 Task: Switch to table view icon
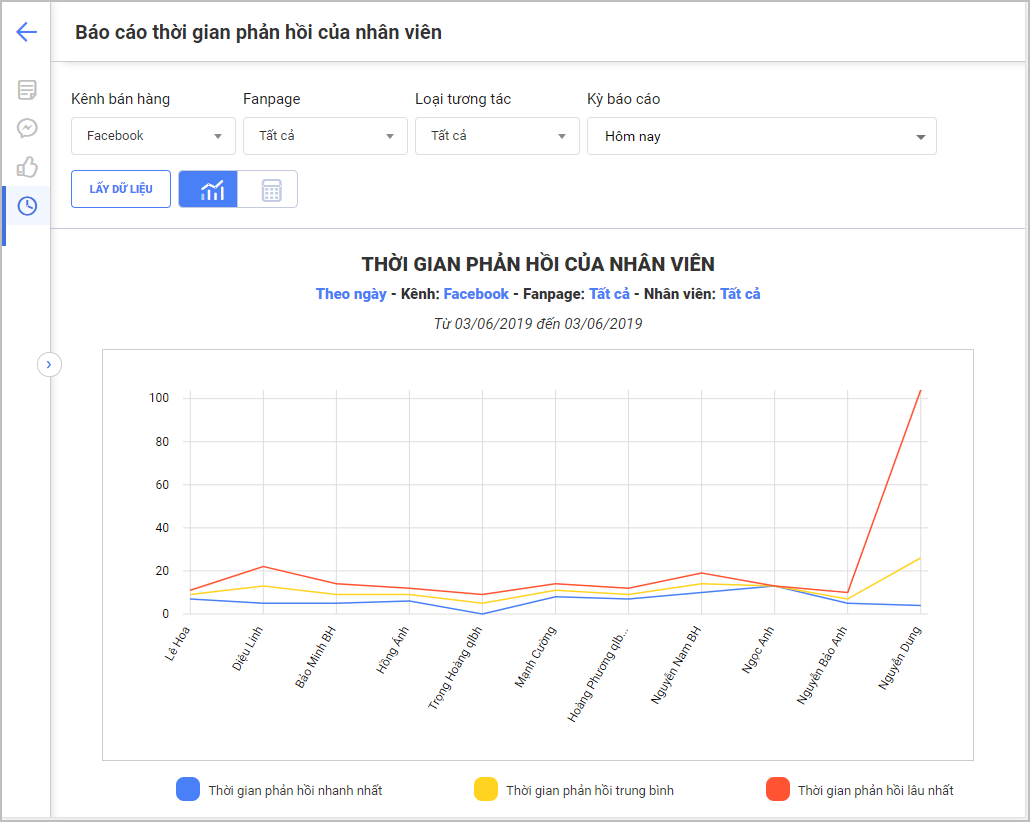[268, 189]
